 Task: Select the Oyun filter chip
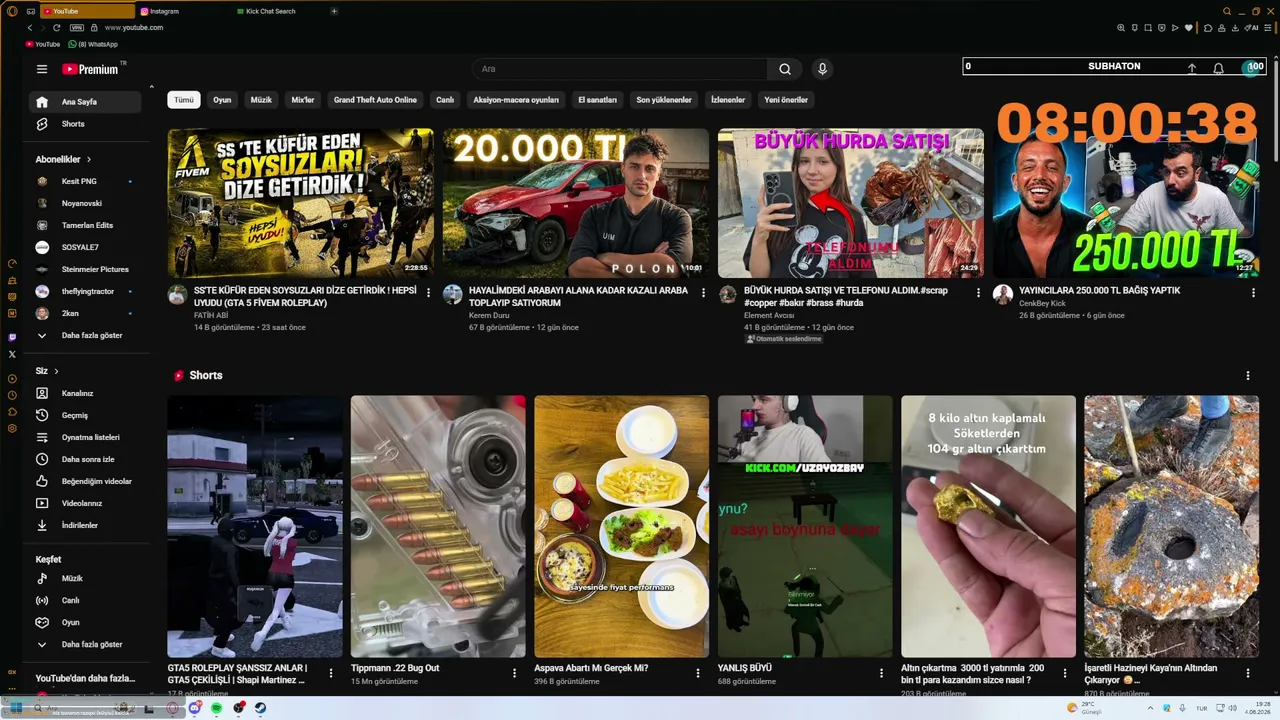(x=222, y=100)
